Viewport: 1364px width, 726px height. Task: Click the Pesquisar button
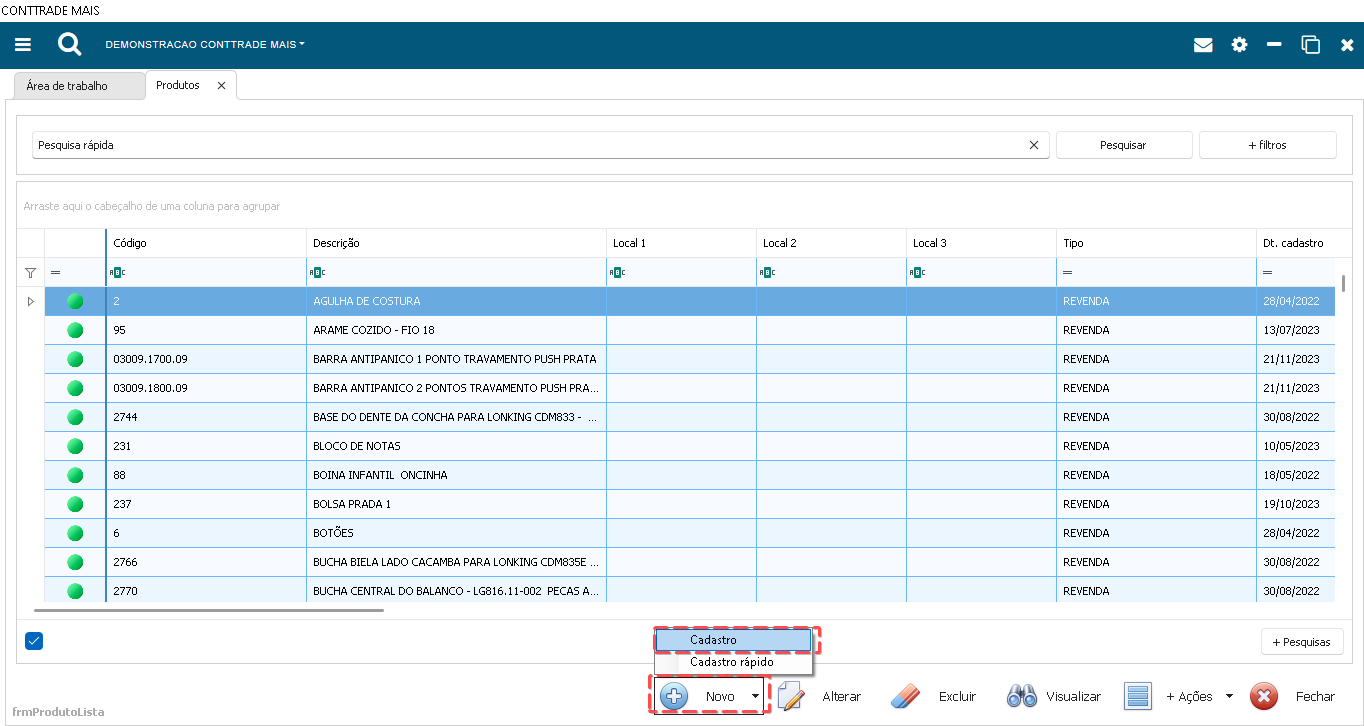[x=1123, y=145]
